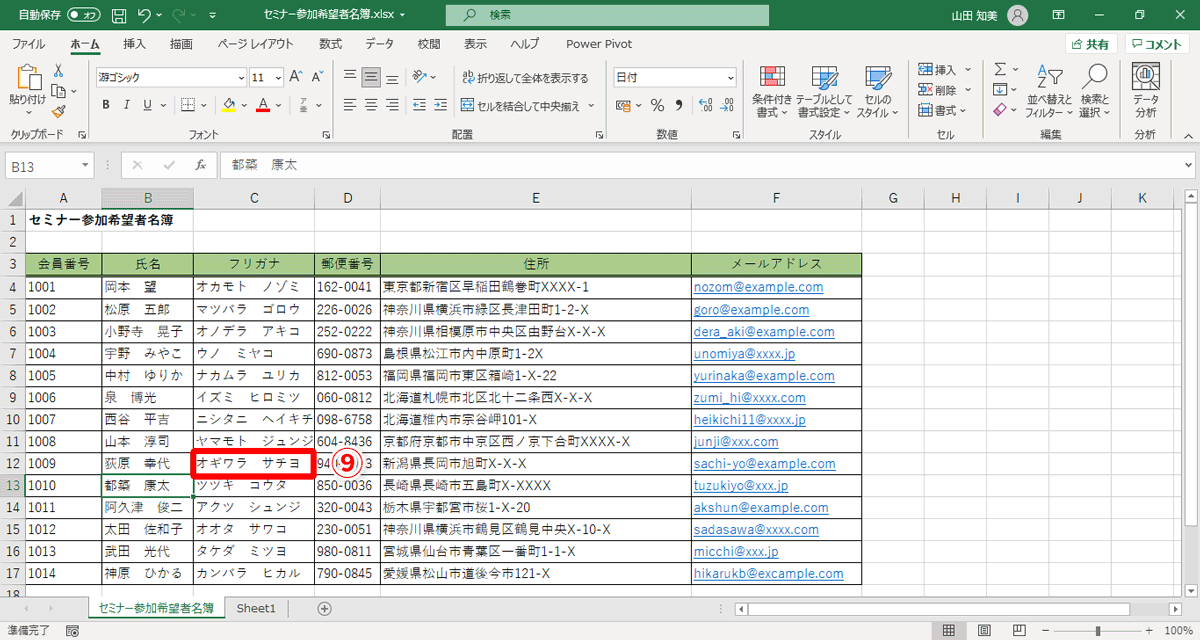This screenshot has width=1200, height=640.
Task: Open the 挿入 ribbon tab
Action: click(x=134, y=44)
